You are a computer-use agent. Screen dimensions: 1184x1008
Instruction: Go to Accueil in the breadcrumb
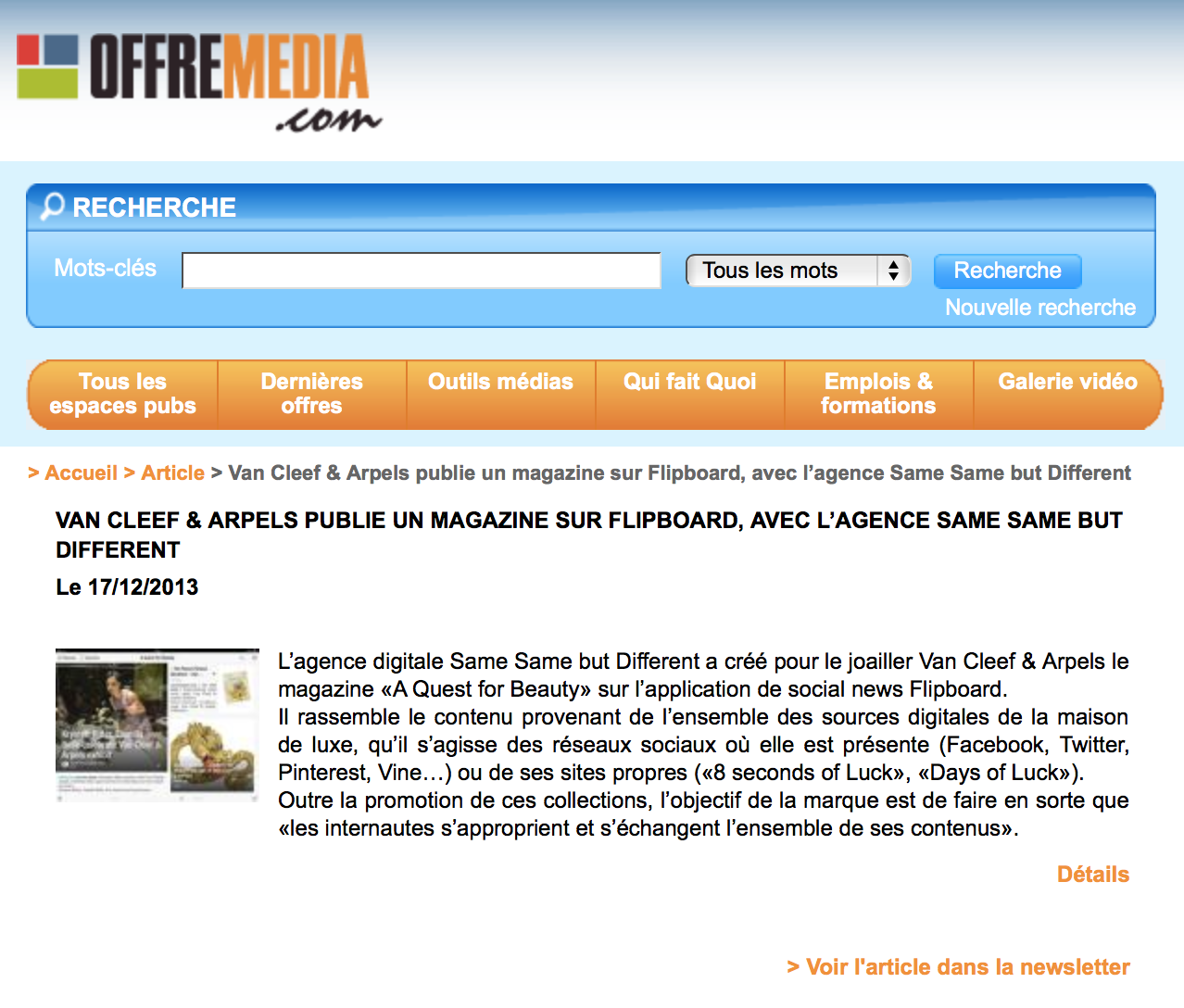81,473
